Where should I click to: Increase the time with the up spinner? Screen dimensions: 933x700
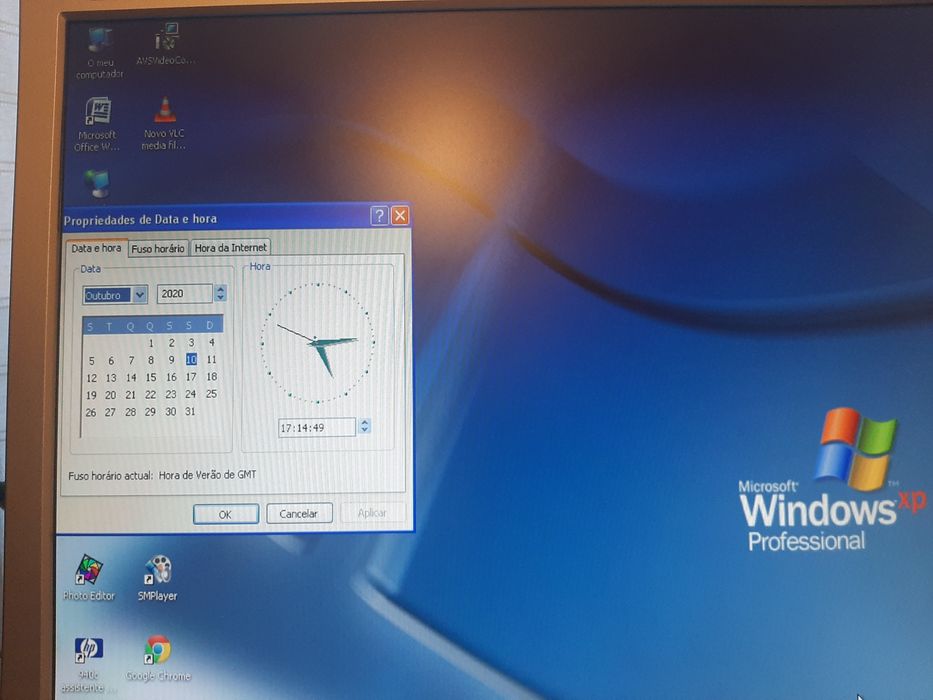(x=365, y=422)
